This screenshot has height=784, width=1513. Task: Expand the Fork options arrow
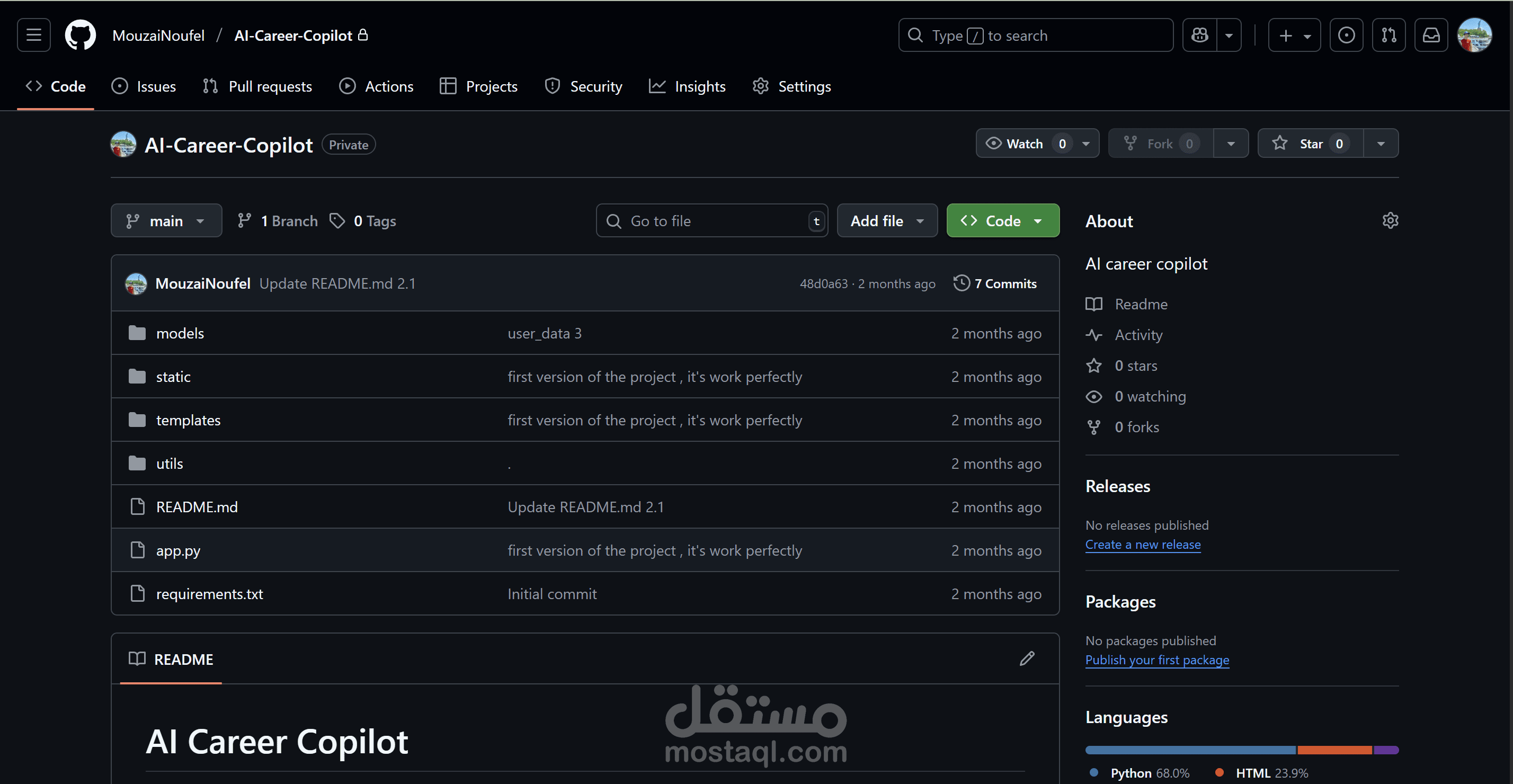click(1231, 144)
